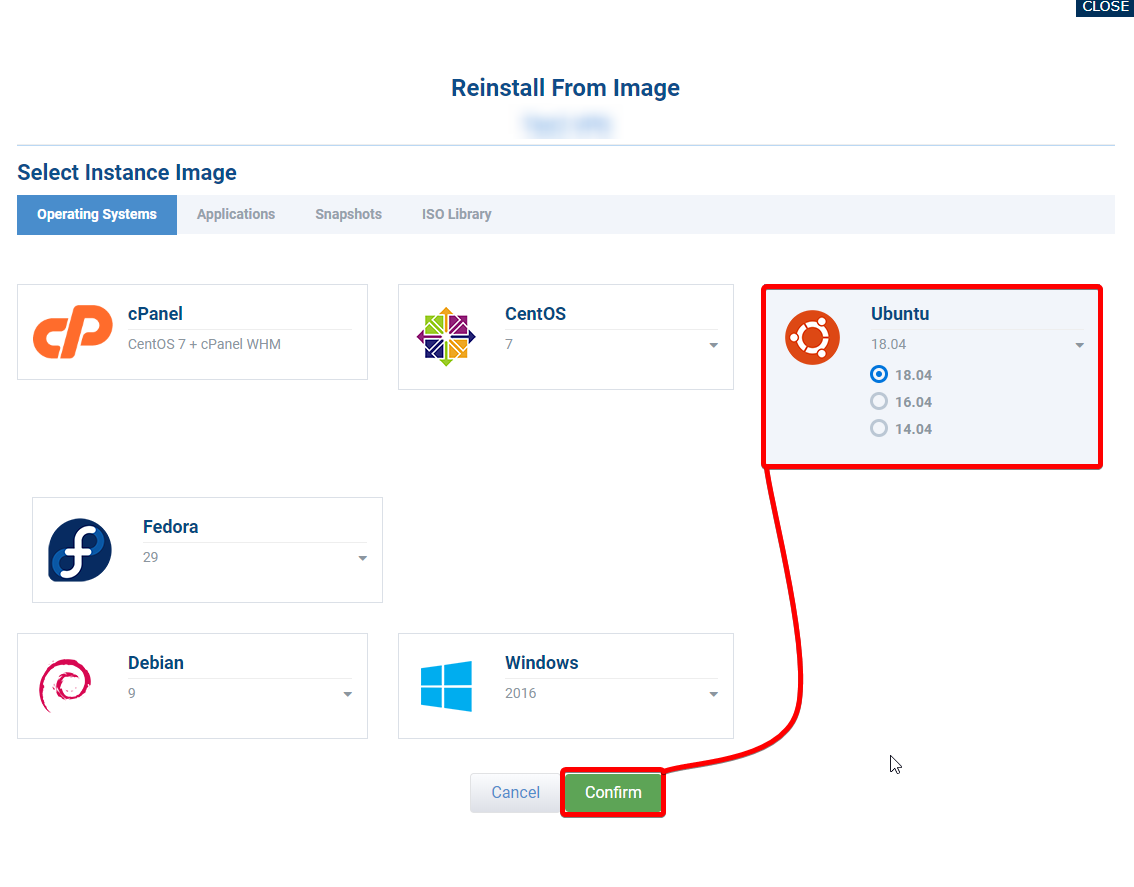This screenshot has width=1134, height=887.
Task: Close the reinstall dialog with CLOSE
Action: tap(1104, 7)
